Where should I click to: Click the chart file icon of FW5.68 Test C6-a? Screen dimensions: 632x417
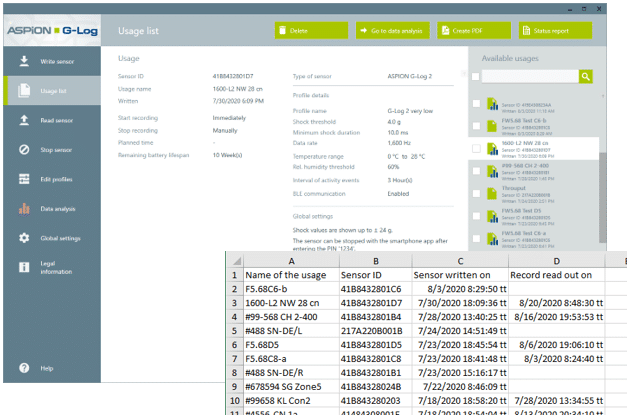(492, 239)
